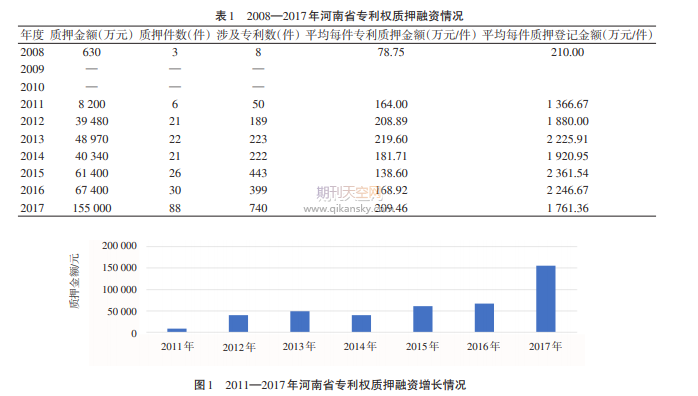This screenshot has height=396, width=698.
Task: Click the 2012年 axis label
Action: (239, 347)
